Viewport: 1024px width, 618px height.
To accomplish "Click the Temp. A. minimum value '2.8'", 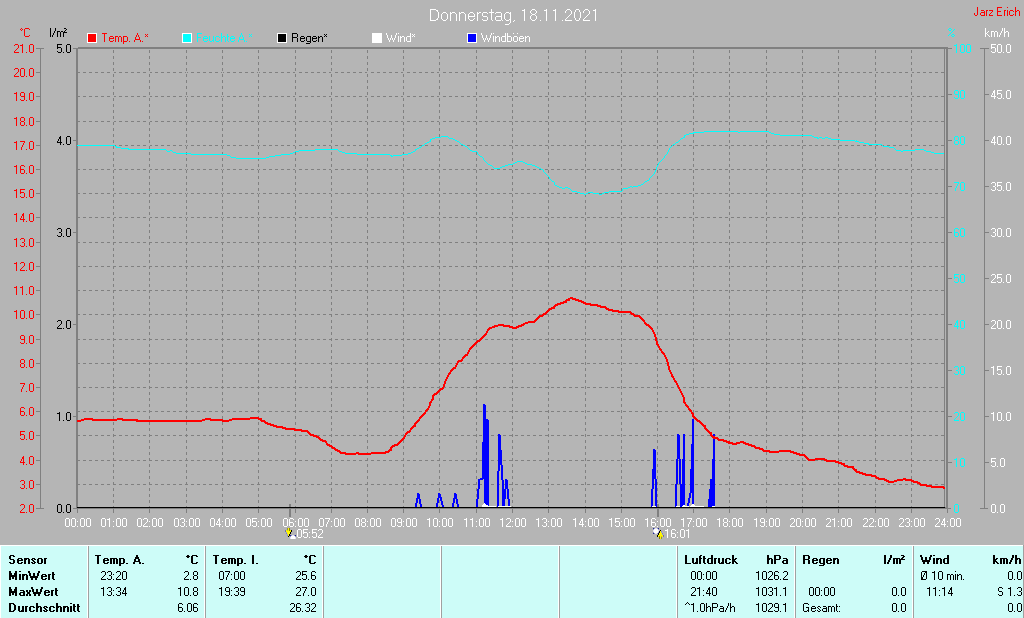I will [191, 576].
